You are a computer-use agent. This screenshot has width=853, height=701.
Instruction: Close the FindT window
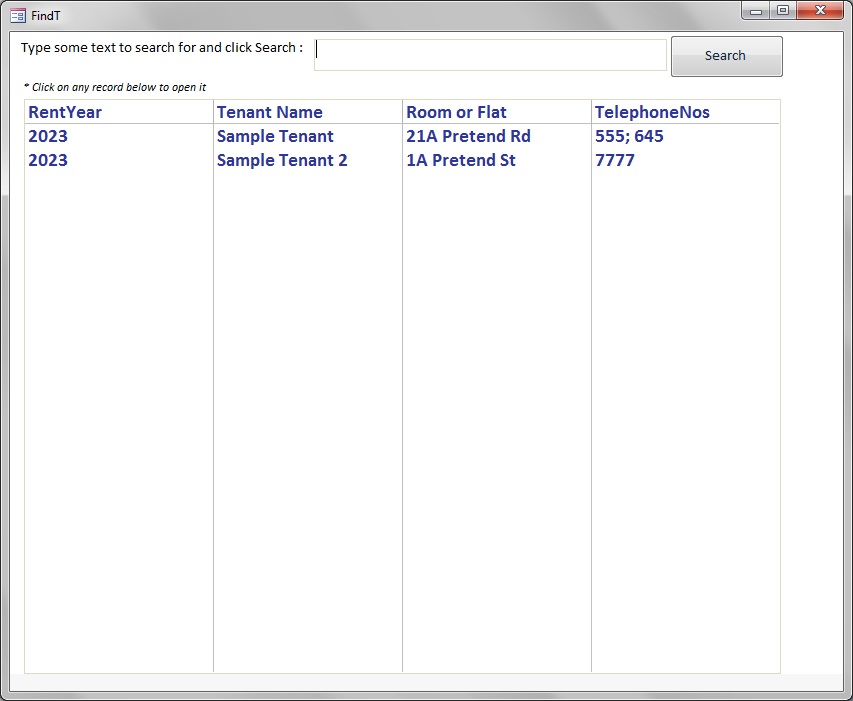tap(820, 11)
